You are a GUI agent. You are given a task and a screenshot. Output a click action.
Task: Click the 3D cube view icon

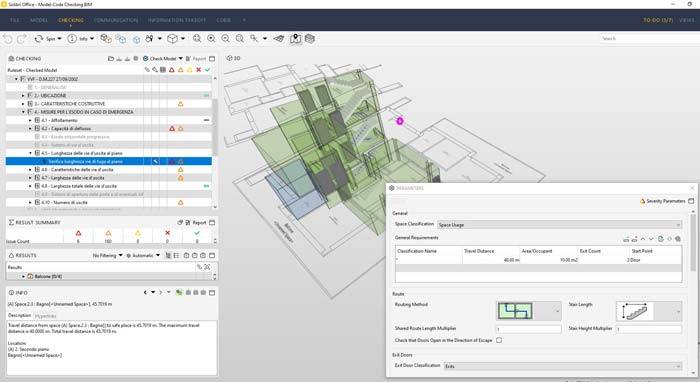pos(172,39)
